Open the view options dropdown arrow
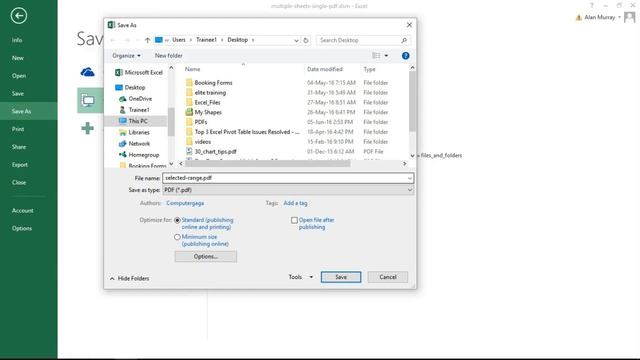The width and height of the screenshot is (640, 360). pyautogui.click(x=386, y=56)
